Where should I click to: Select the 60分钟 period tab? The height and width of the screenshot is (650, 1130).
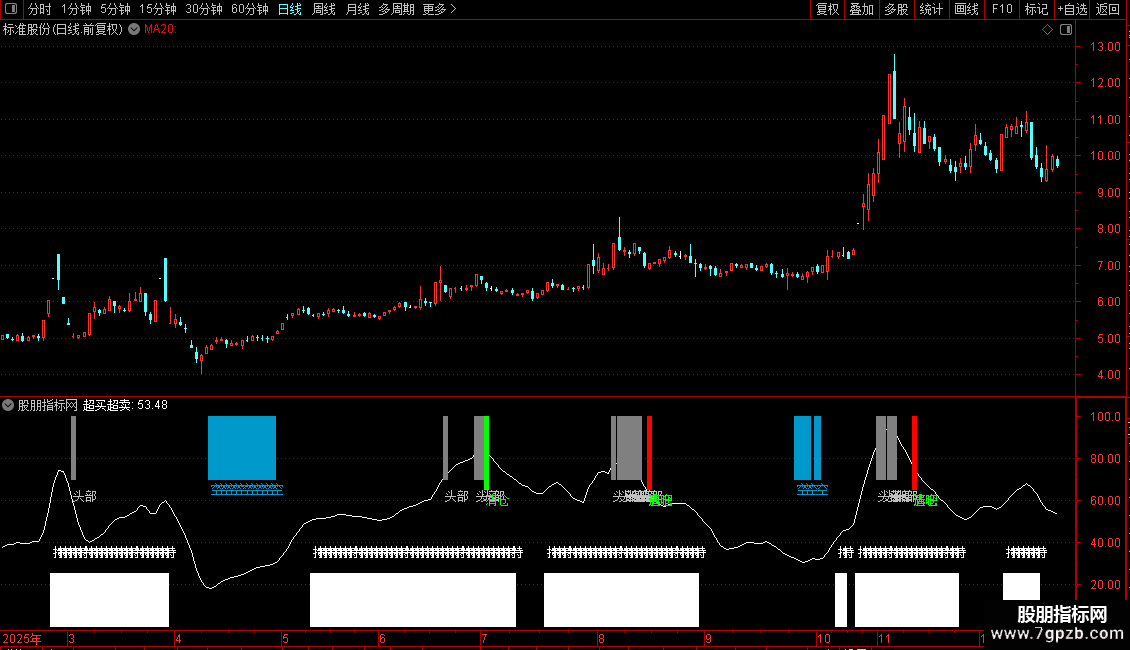point(250,9)
